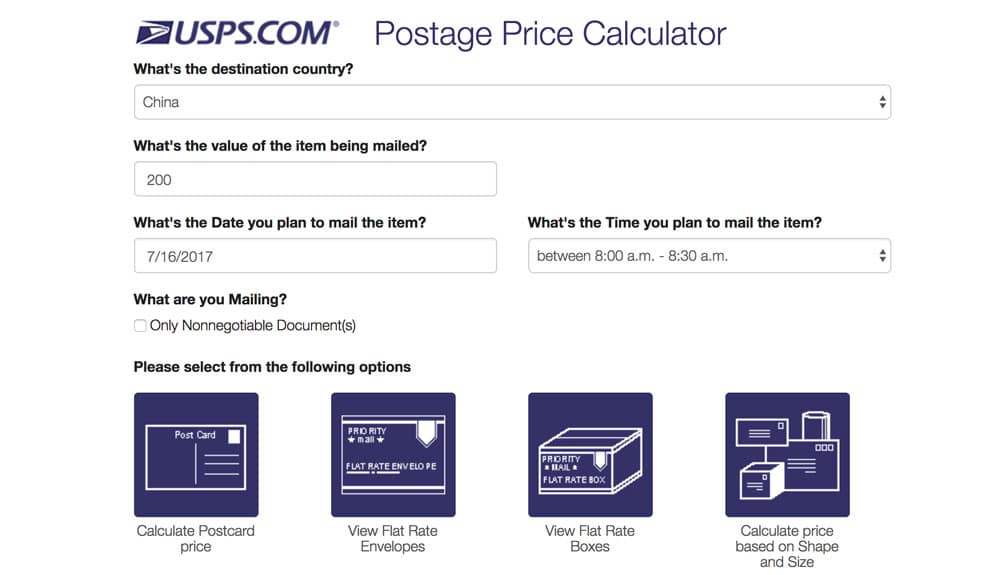Click the USPS.COM logo
This screenshot has width=1000, height=575.
(237, 33)
